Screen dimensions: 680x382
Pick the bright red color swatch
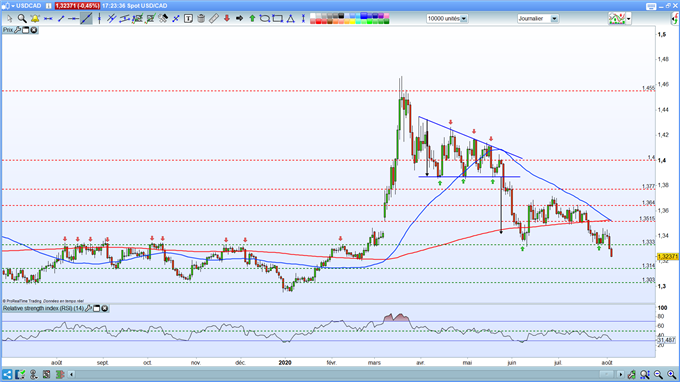pos(318,22)
